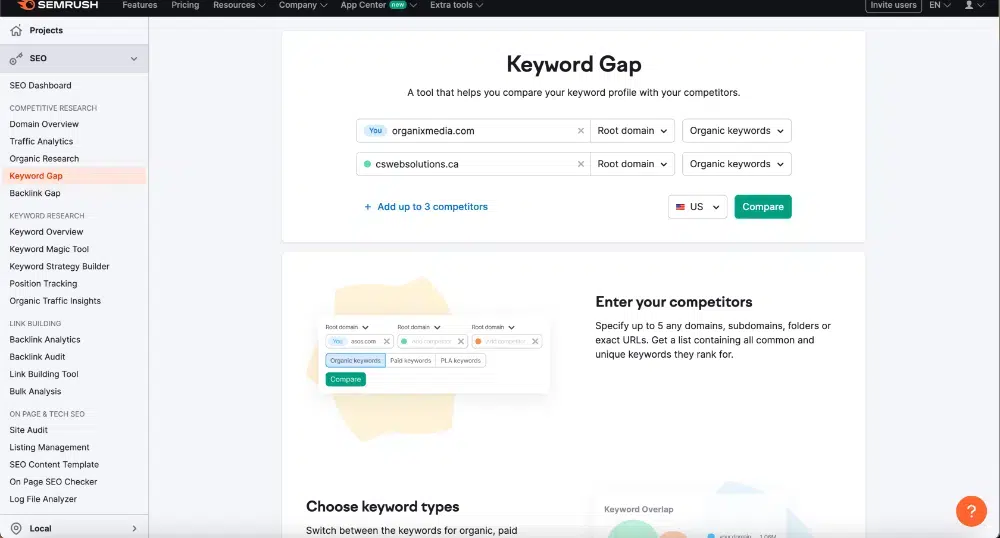Open Log File Analyzer

[x=43, y=499]
